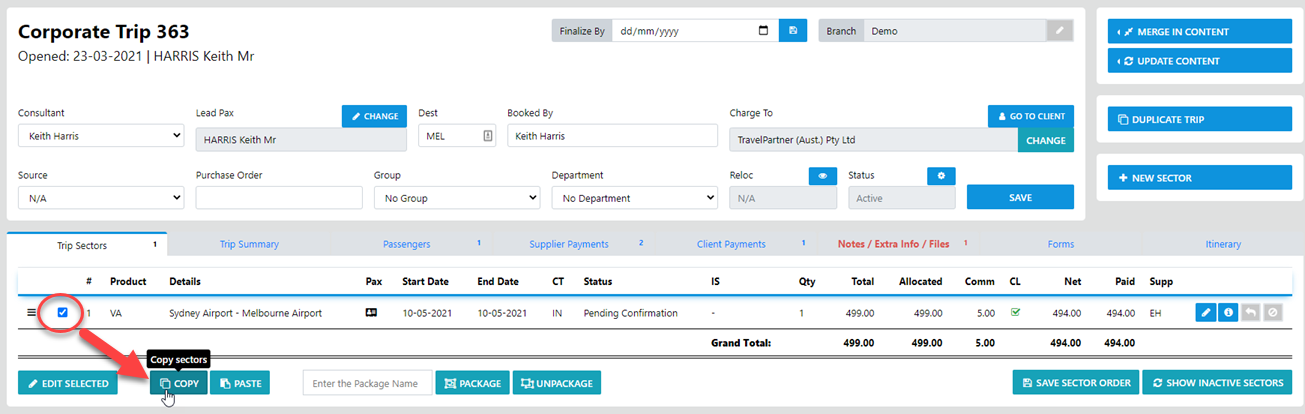Click the drag handle on sector row 1
This screenshot has width=1305, height=414.
(29, 313)
